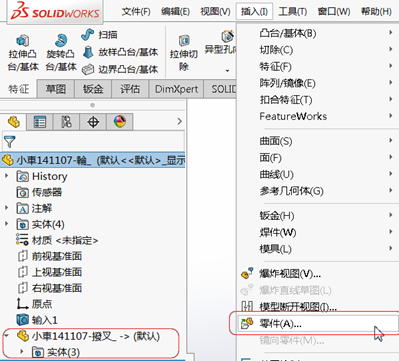Open FeatureWorks submenu
399x361 pixels.
318,116
